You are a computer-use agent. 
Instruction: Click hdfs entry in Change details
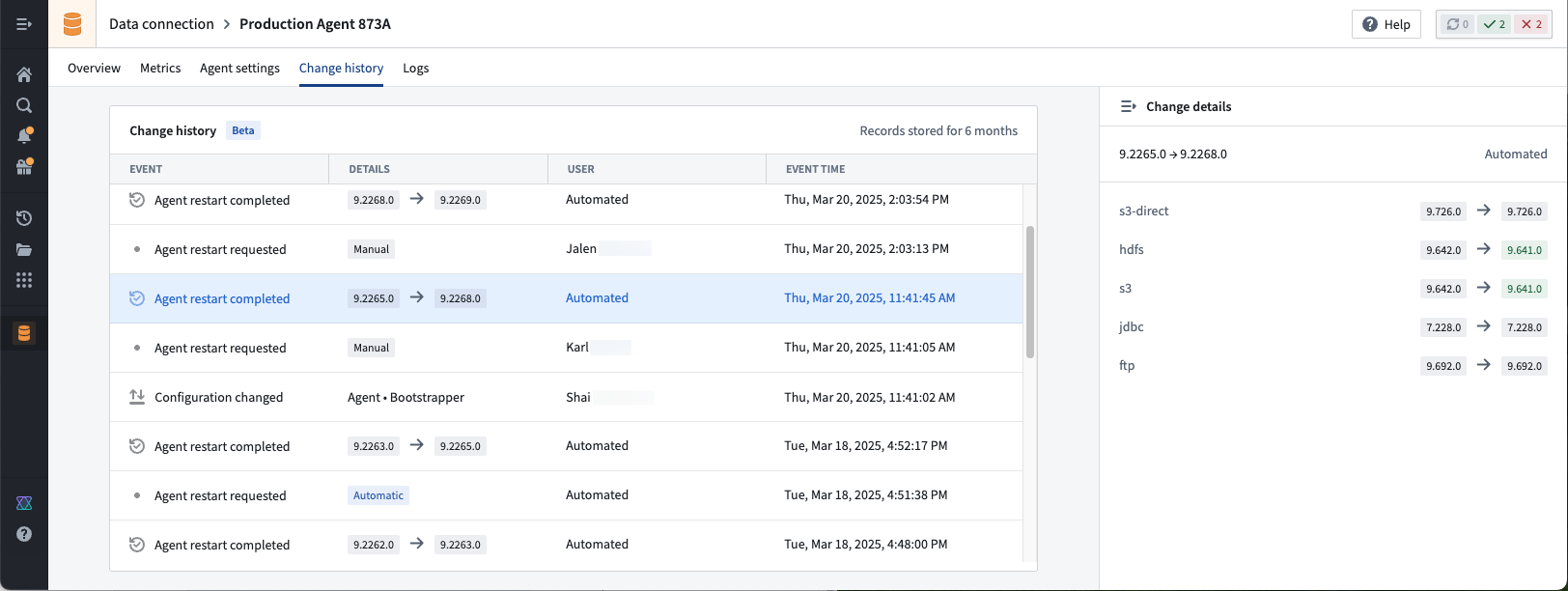click(1132, 249)
